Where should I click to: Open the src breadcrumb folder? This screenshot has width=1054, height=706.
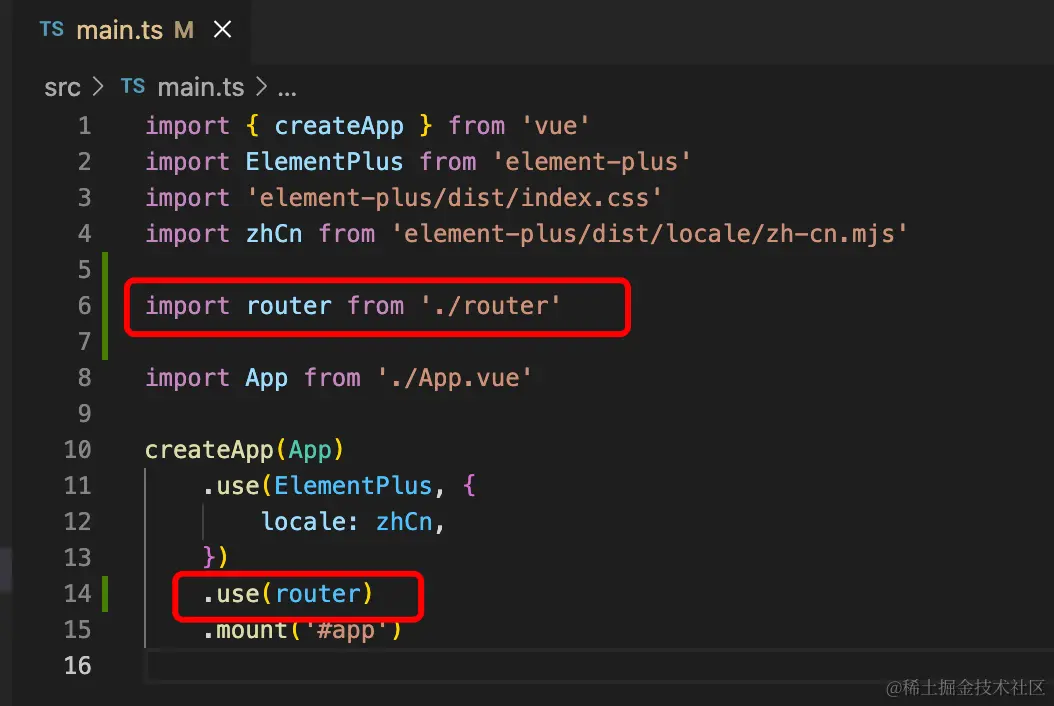(x=62, y=87)
